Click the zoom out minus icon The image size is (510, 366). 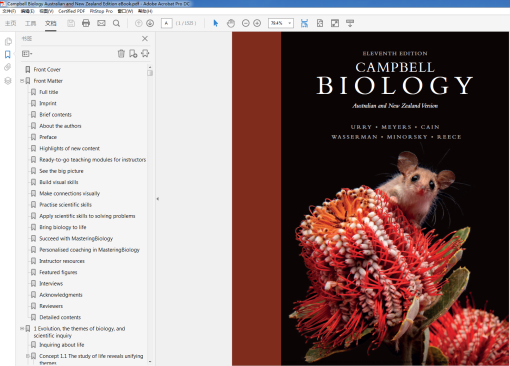(x=246, y=23)
